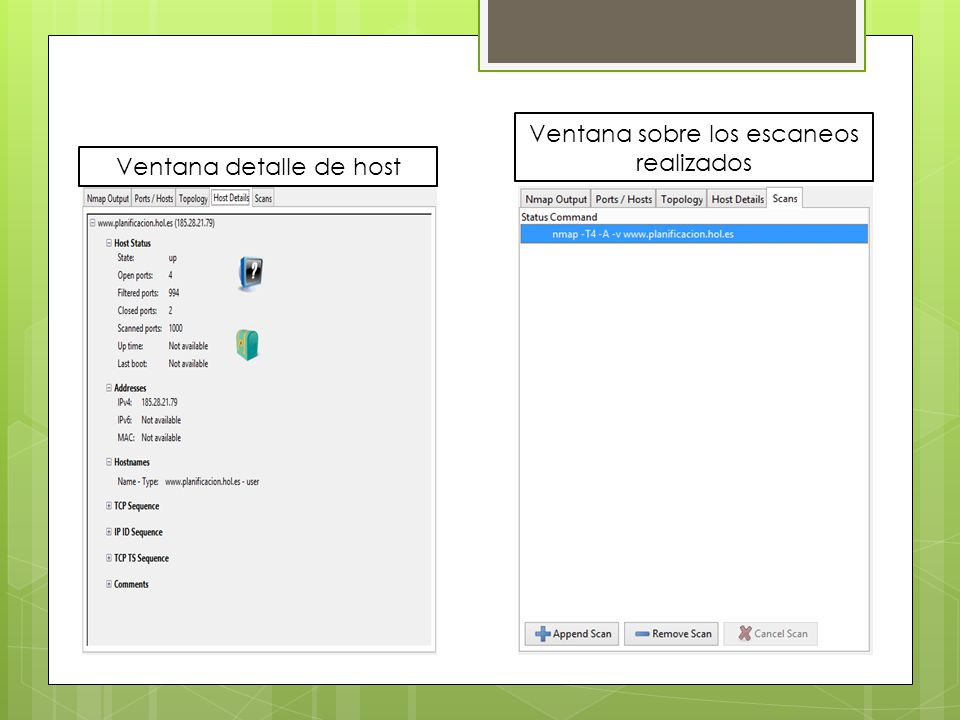This screenshot has height=720, width=960.
Task: Expand the TCP TS Sequence section
Action: 108,558
